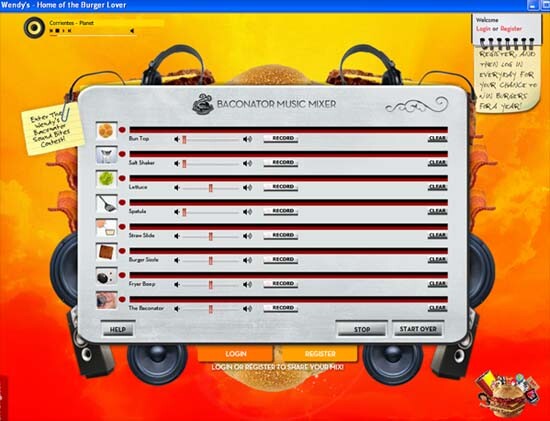Viewport: 550px width, 421px height.
Task: Clear the Straw Slide track
Action: click(x=437, y=236)
